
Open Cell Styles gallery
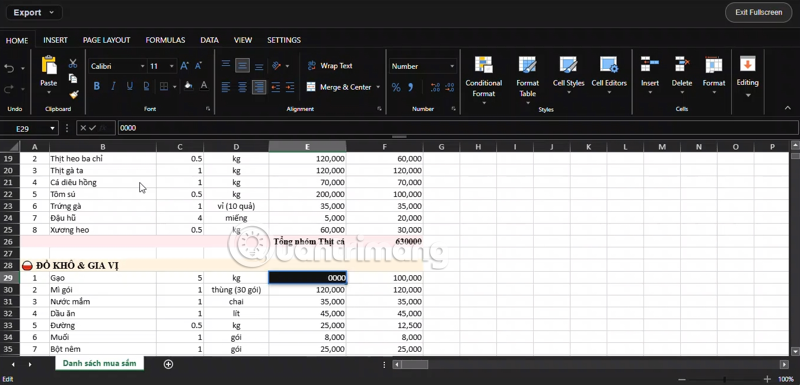[x=568, y=75]
